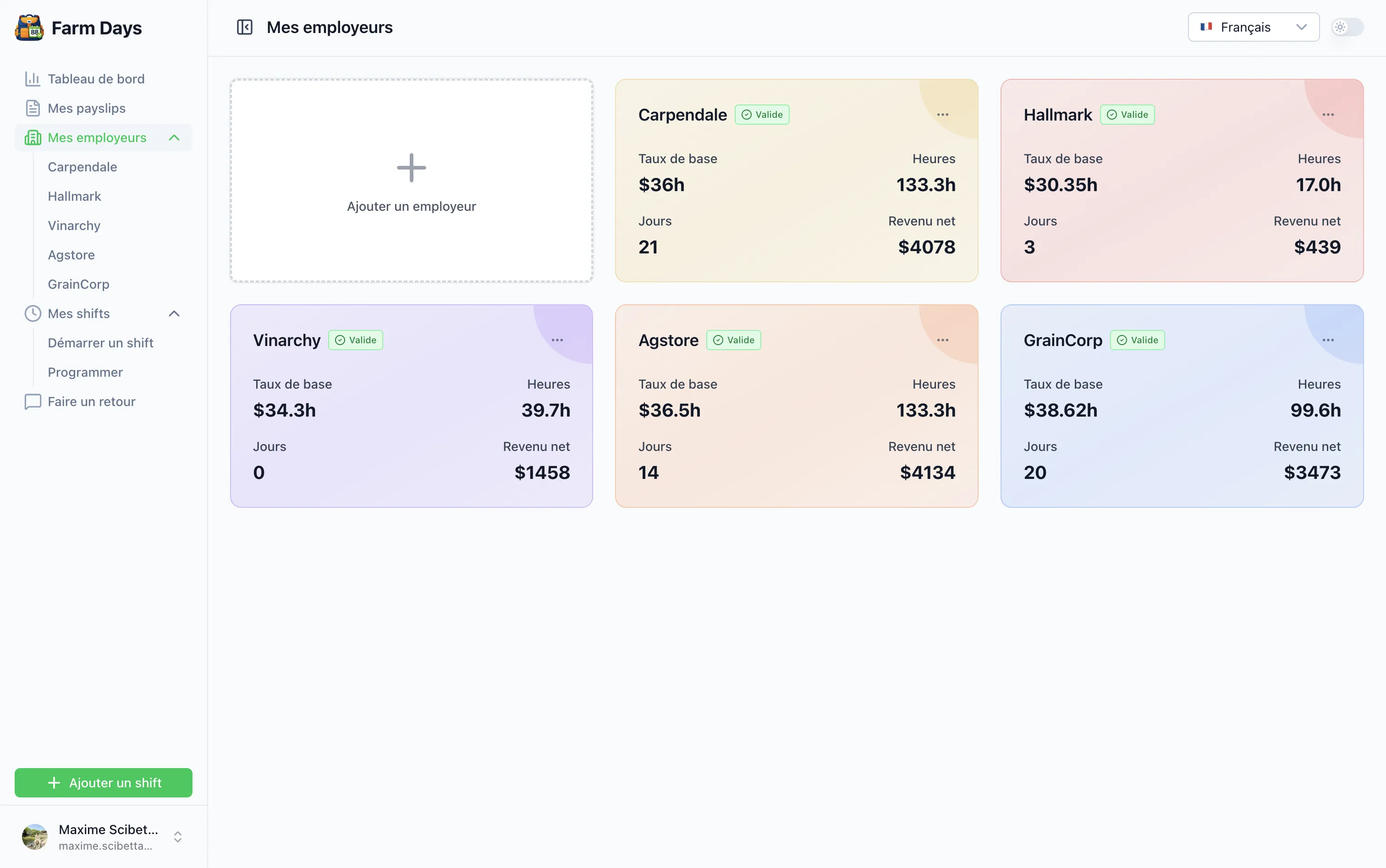1386x868 pixels.
Task: Click plus icon to add employer
Action: (x=411, y=168)
